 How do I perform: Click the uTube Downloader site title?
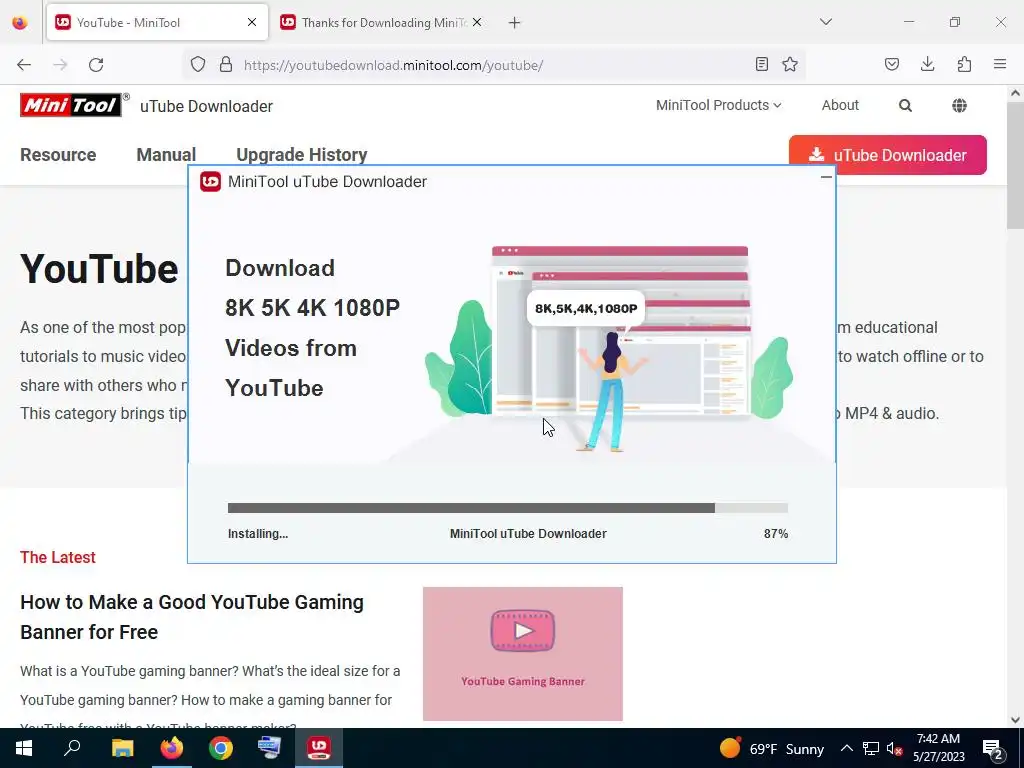[x=206, y=106]
